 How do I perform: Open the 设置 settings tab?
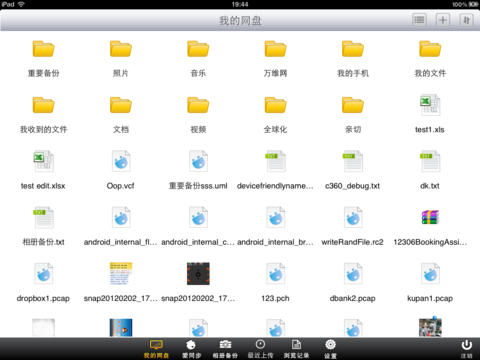click(330, 349)
